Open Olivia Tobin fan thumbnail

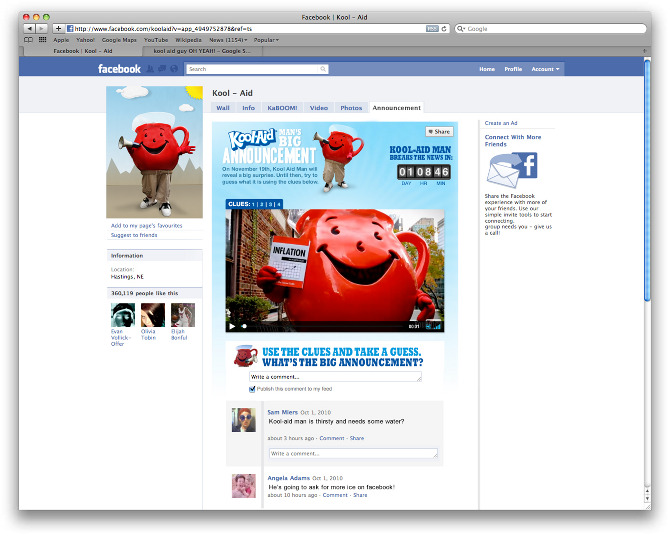[153, 315]
